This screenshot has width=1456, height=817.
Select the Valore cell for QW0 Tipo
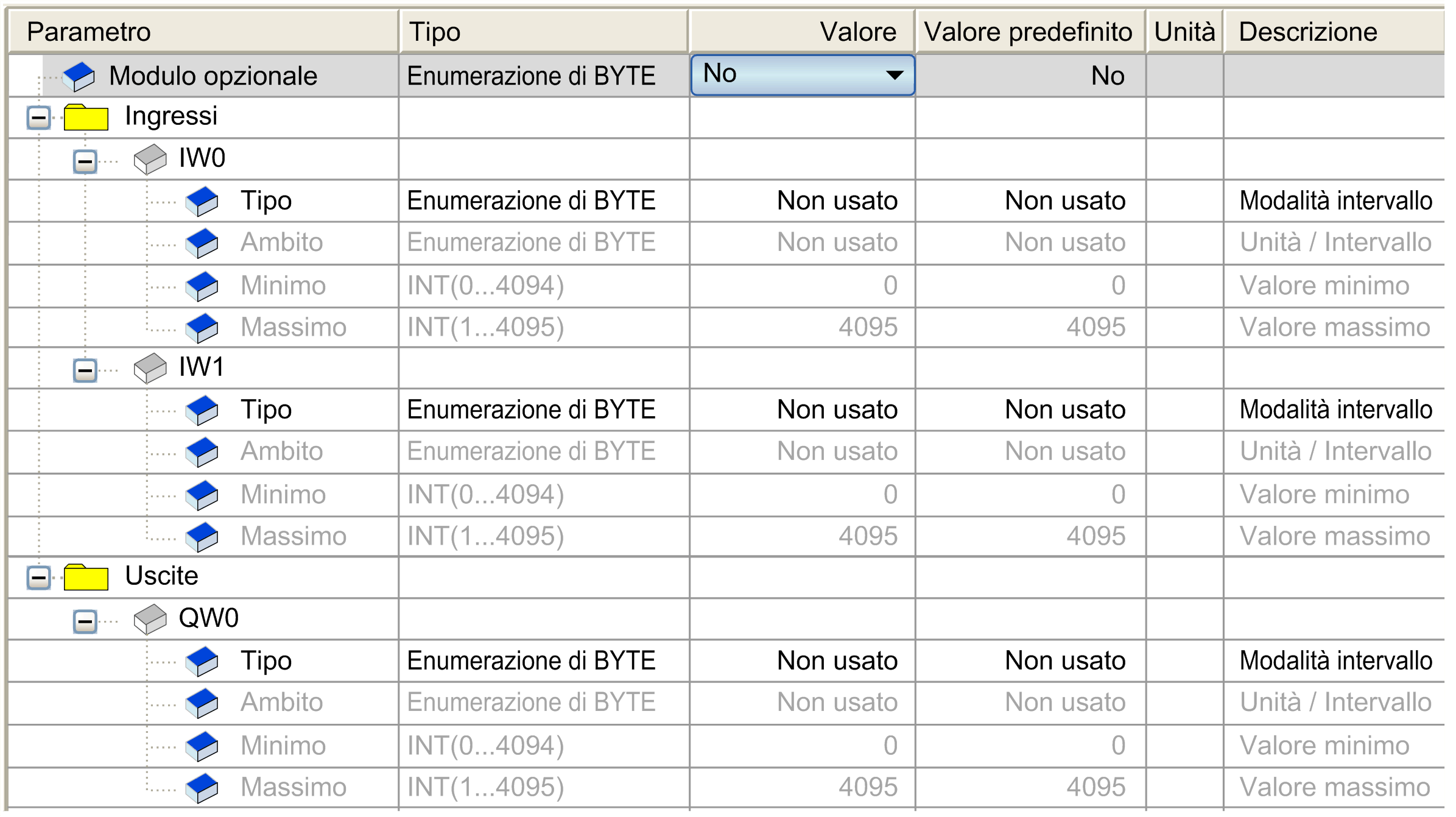[x=803, y=661]
